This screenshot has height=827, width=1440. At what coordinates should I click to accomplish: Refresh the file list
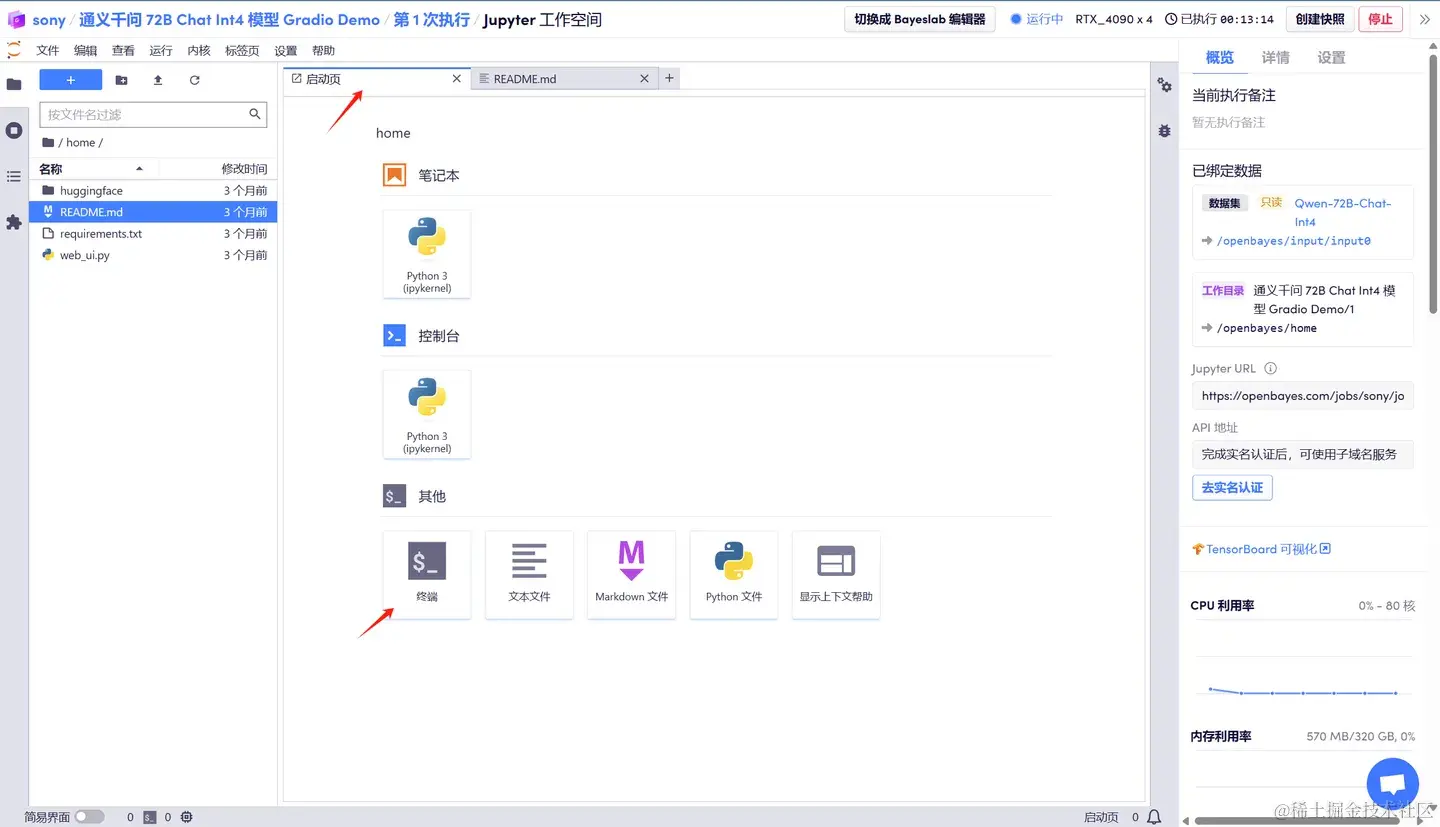[x=194, y=80]
